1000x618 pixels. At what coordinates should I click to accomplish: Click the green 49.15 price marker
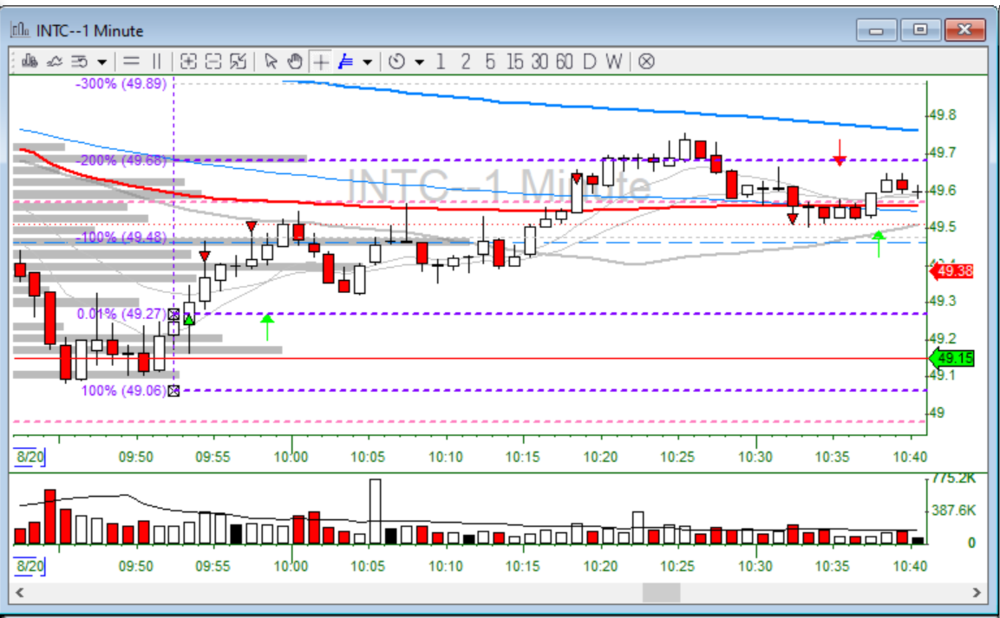click(x=951, y=358)
